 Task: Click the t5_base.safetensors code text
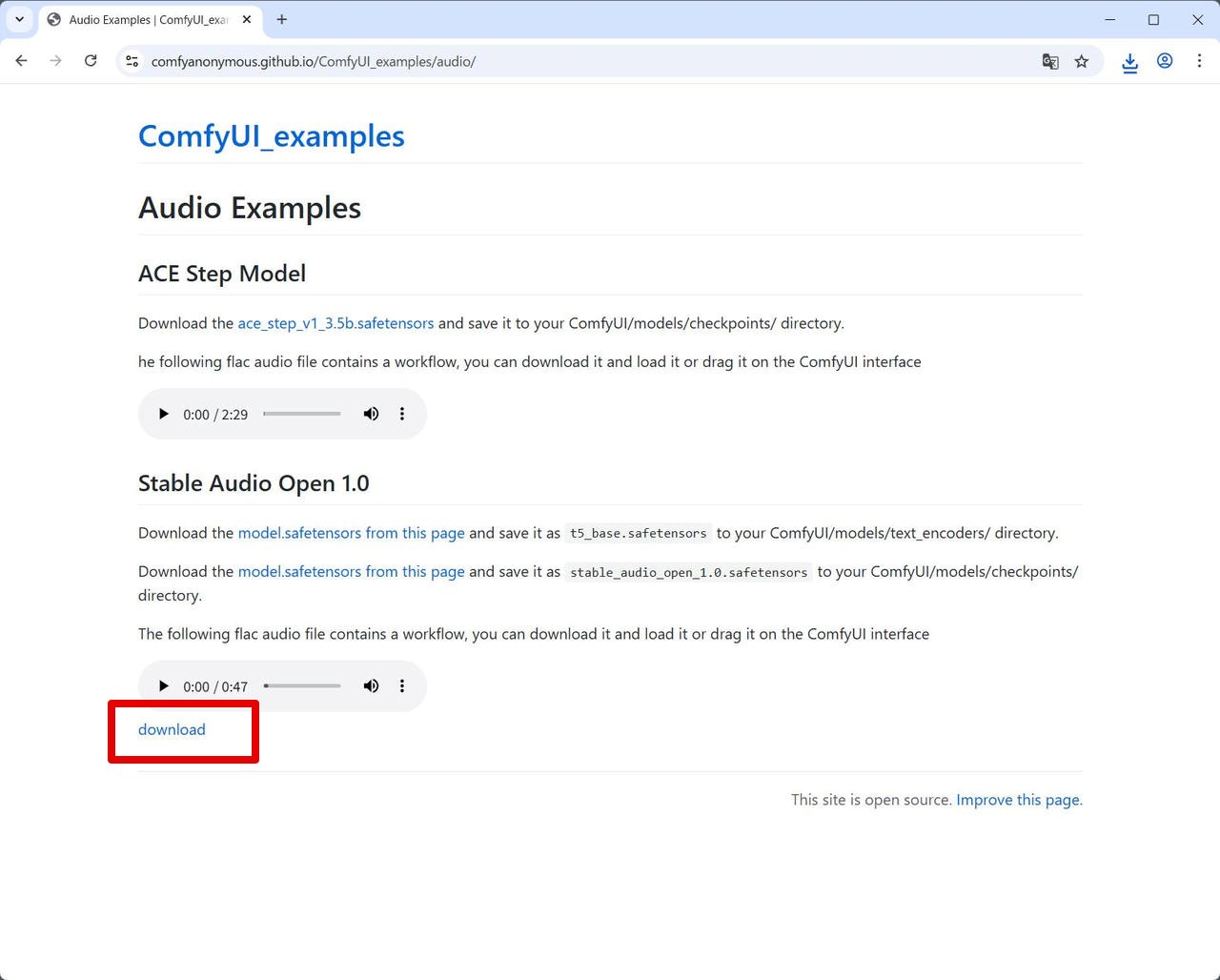[638, 533]
